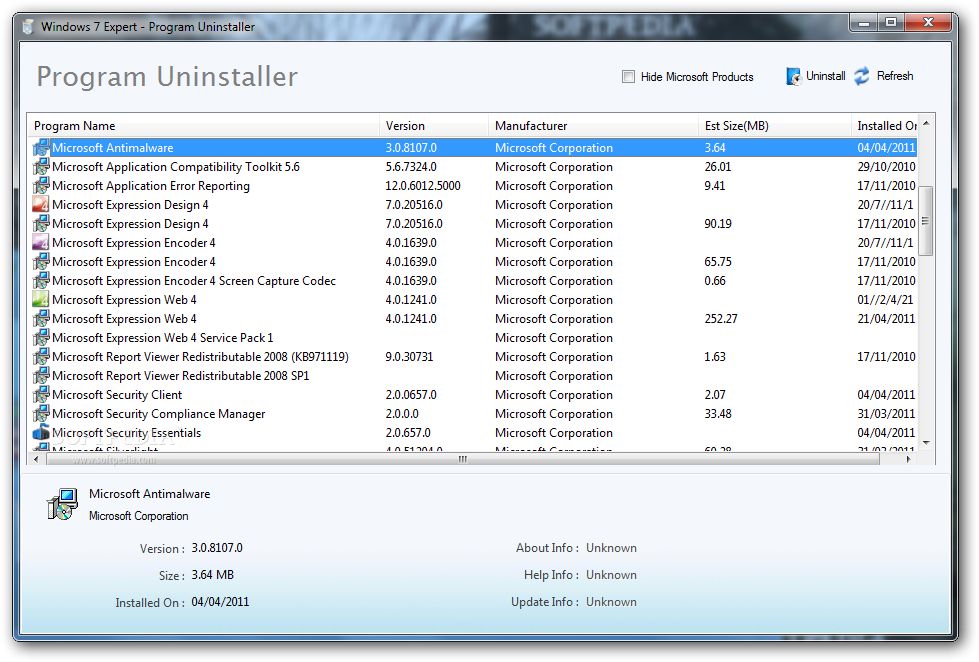
Task: Click size value 26.01
Action: (x=717, y=167)
